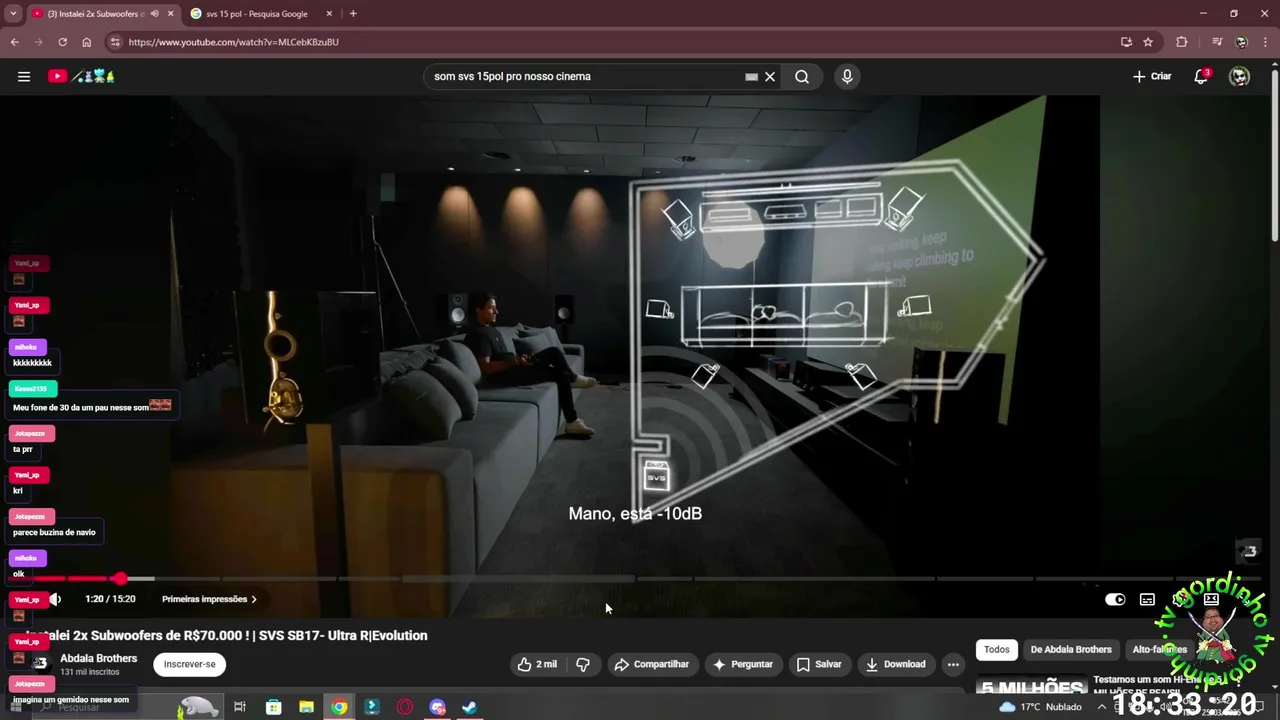Open the Chrome extensions puzzle icon
This screenshot has width=1280, height=720.
pyautogui.click(x=1182, y=42)
